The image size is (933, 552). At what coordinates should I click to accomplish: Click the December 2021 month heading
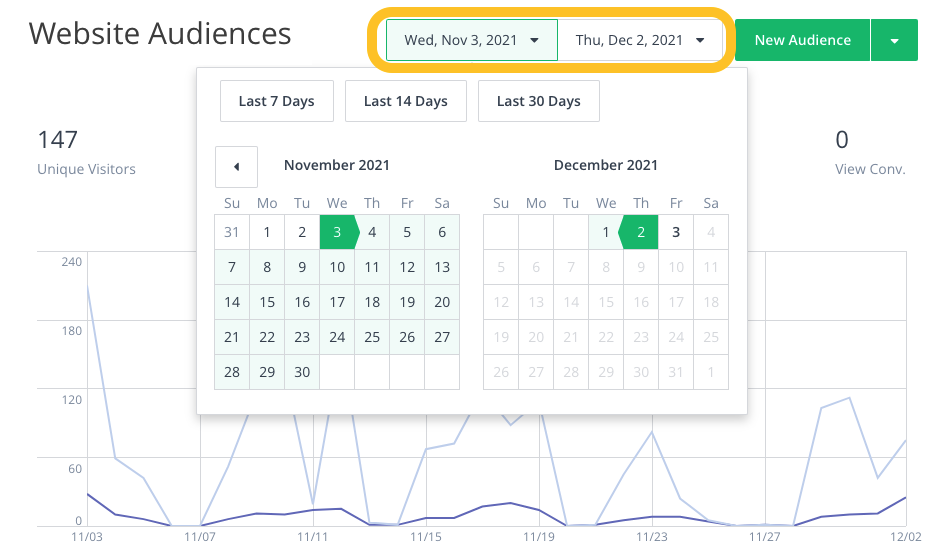coord(606,165)
